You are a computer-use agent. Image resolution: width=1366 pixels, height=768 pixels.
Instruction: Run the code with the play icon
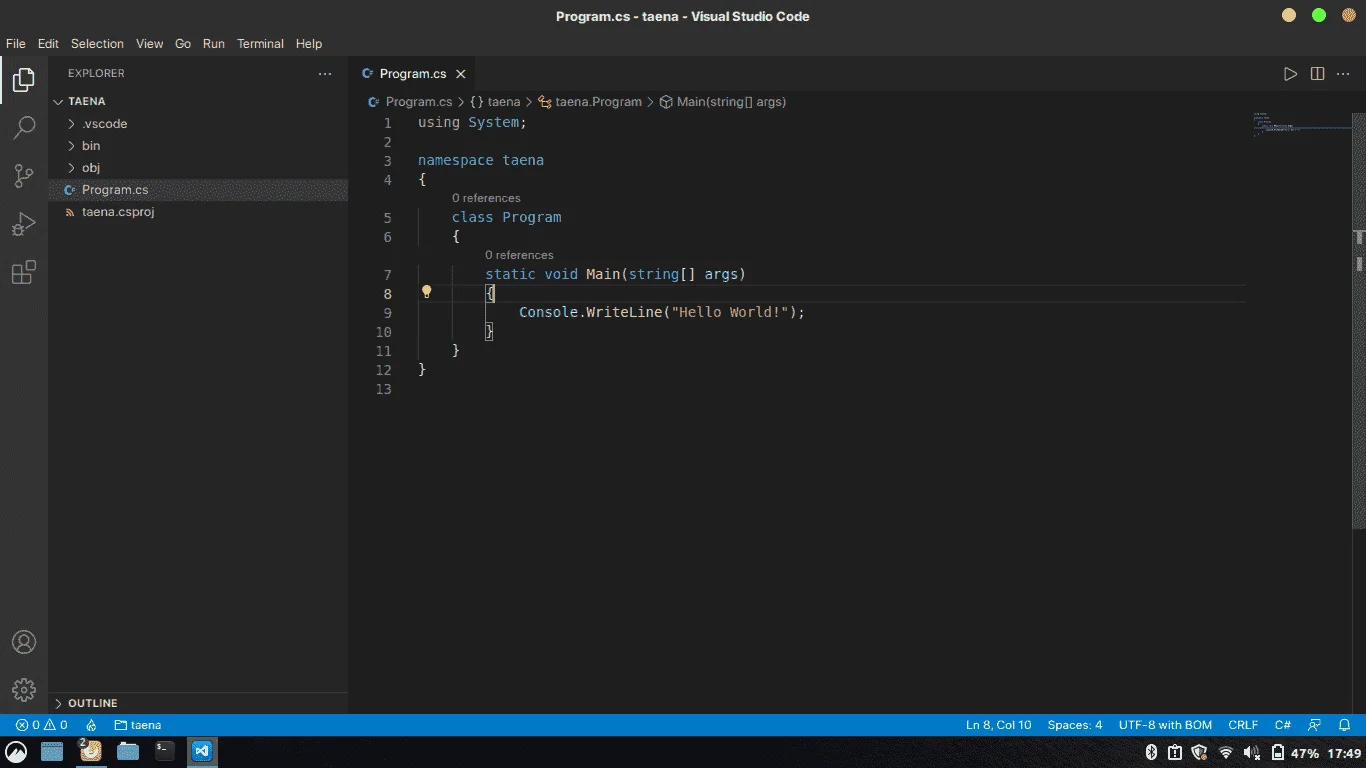tap(1290, 74)
